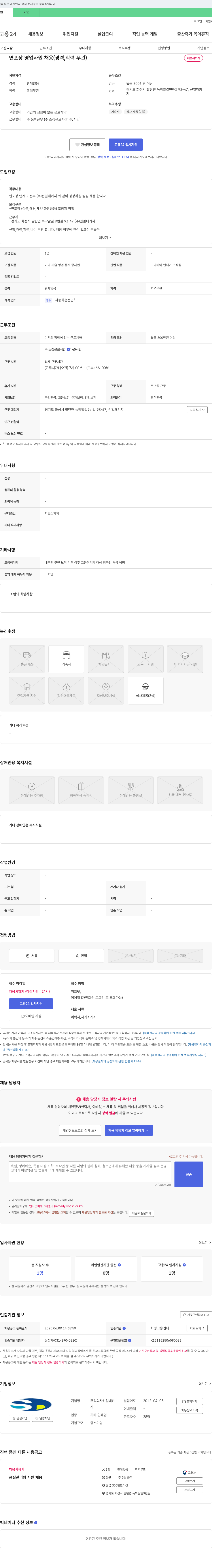Expand 모집요강 with 더보기
Screen dimensions: 212x1568
[x=105, y=237]
